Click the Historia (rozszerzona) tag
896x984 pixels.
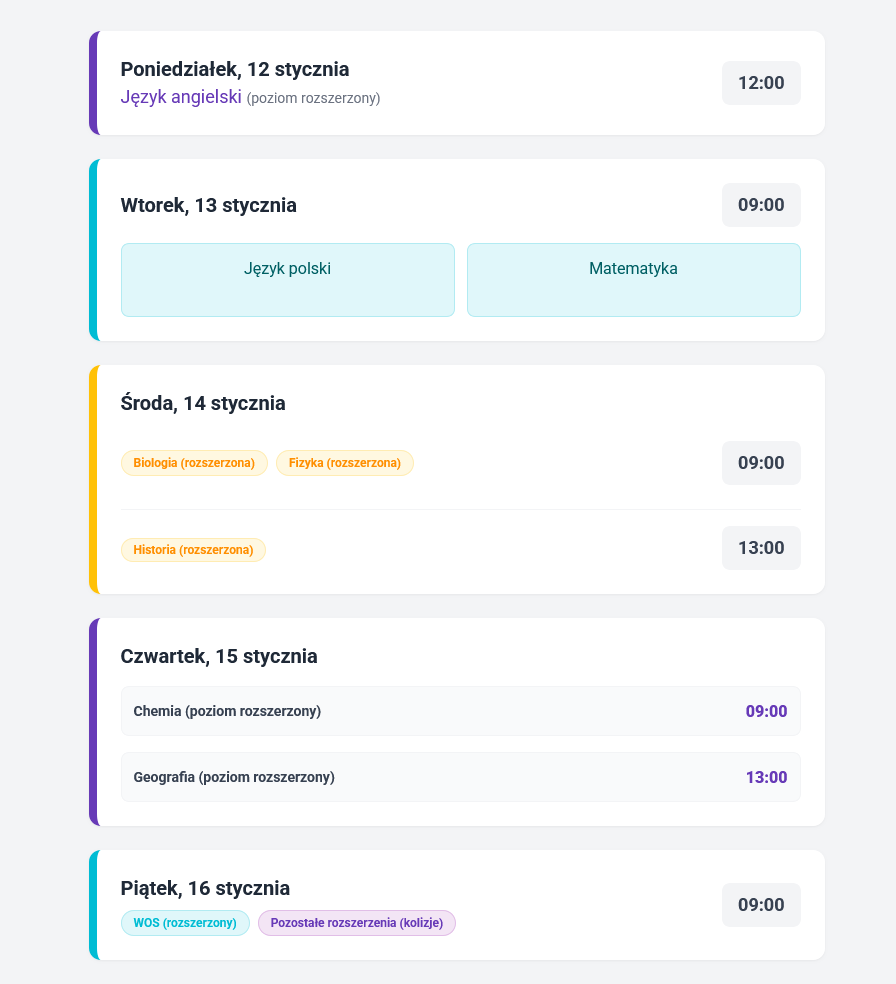point(193,550)
